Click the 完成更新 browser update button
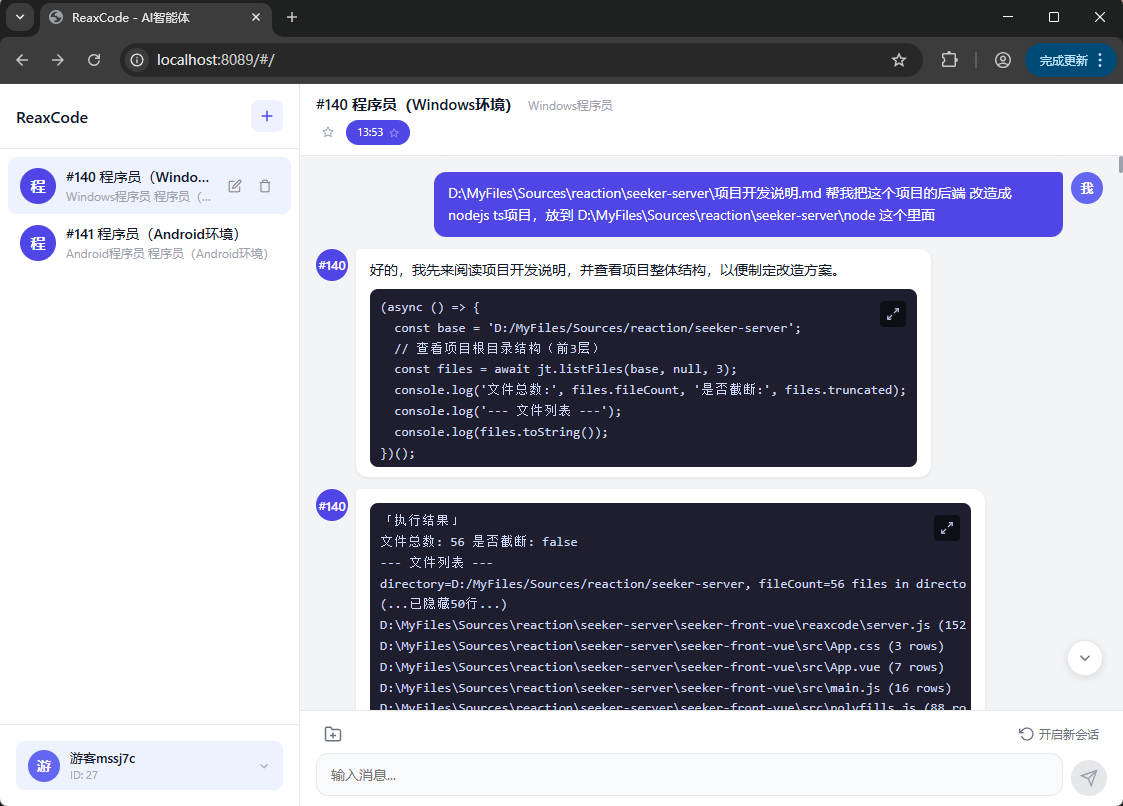 1064,60
